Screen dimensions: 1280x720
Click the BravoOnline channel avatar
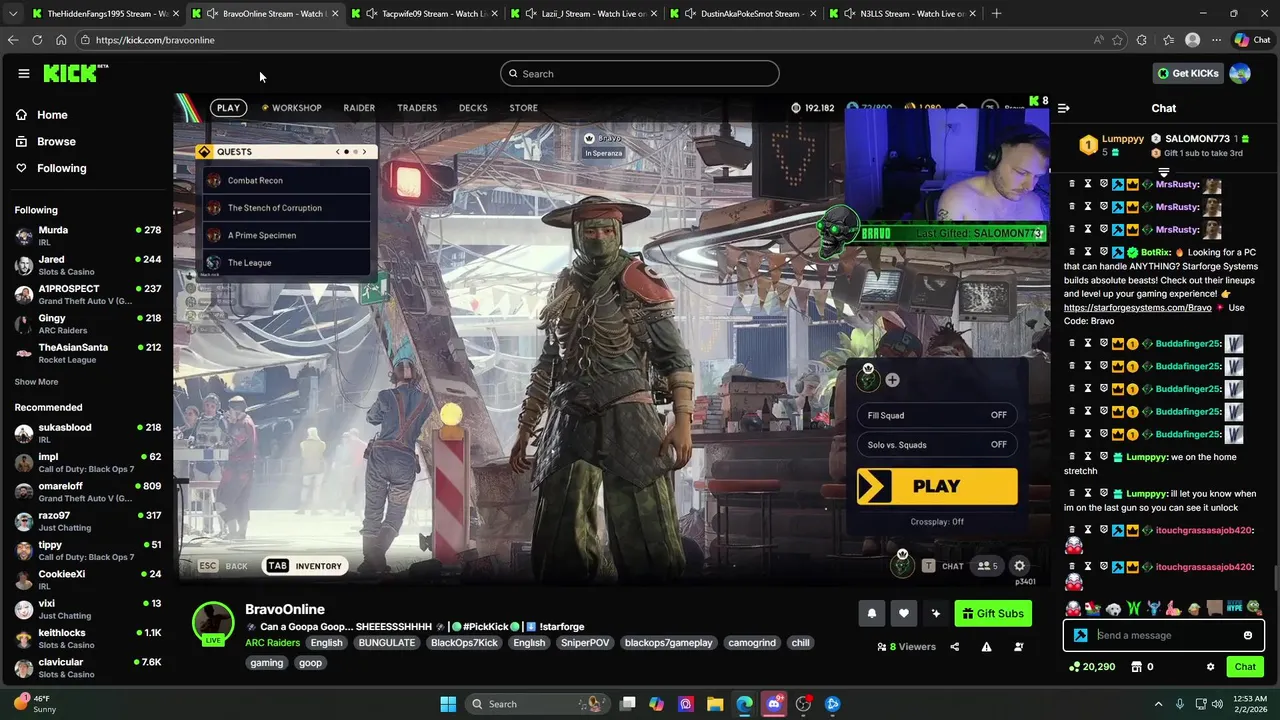point(213,622)
